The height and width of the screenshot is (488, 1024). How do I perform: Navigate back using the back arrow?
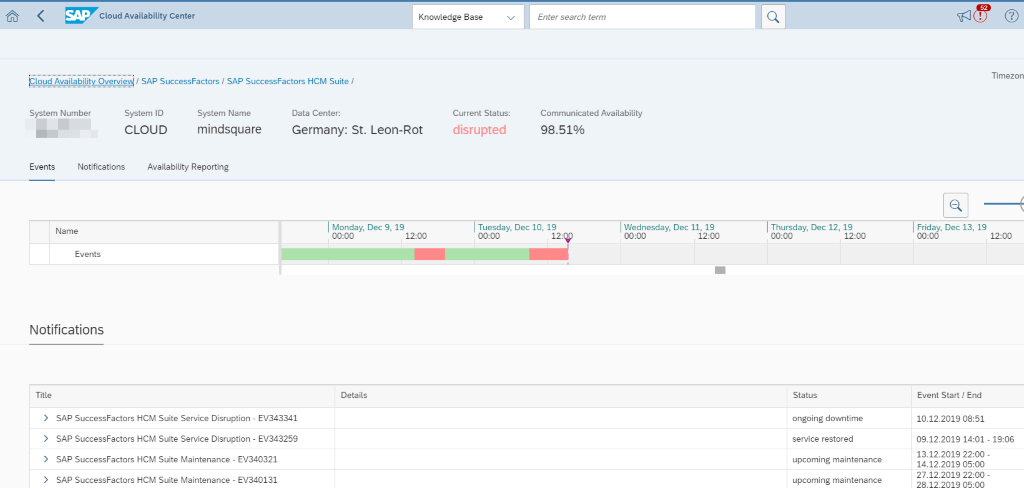[x=40, y=16]
